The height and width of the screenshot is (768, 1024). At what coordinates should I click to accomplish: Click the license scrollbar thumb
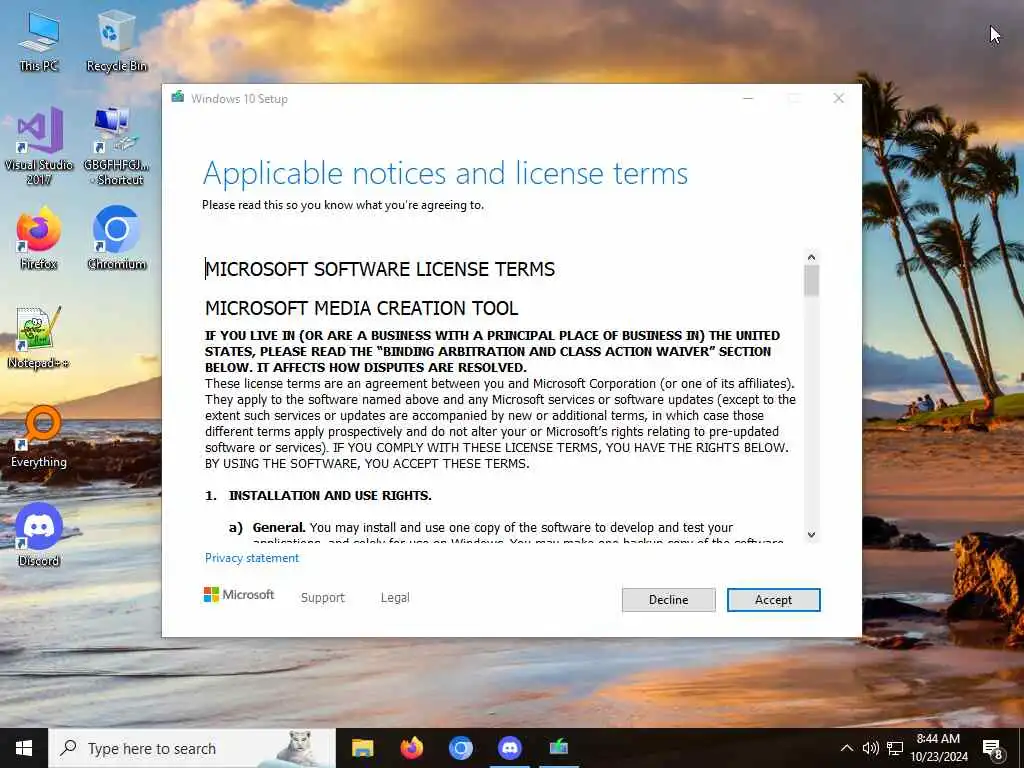point(811,281)
